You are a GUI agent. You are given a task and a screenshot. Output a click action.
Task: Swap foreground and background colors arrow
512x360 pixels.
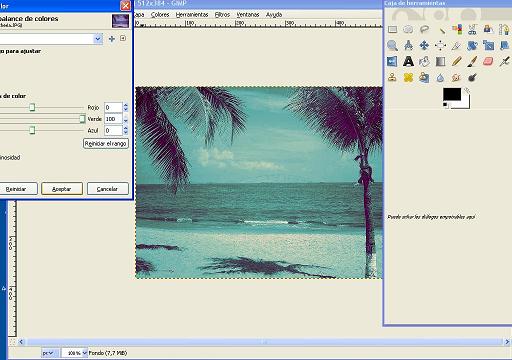click(x=467, y=90)
